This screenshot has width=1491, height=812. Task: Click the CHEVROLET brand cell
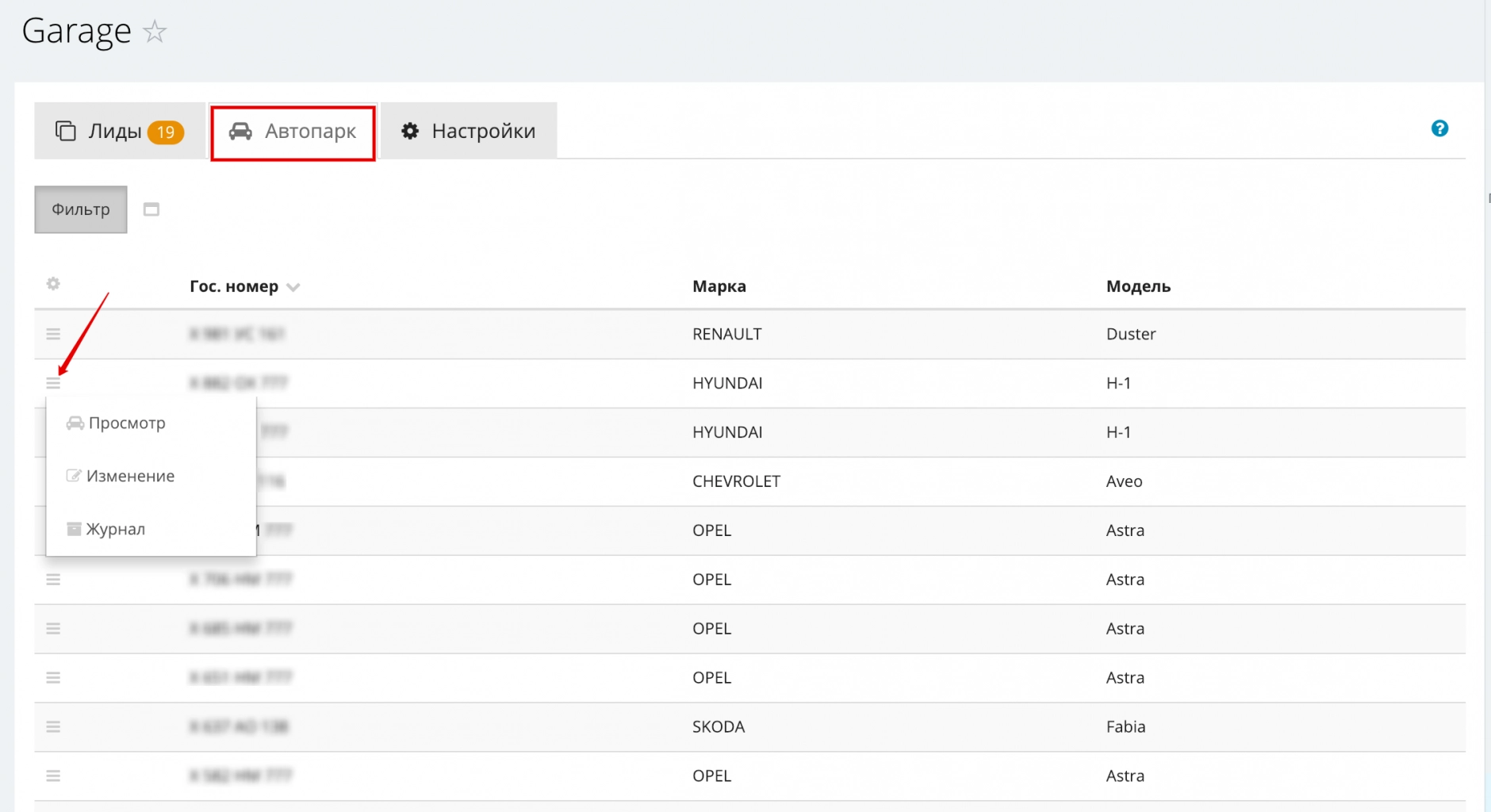[736, 481]
